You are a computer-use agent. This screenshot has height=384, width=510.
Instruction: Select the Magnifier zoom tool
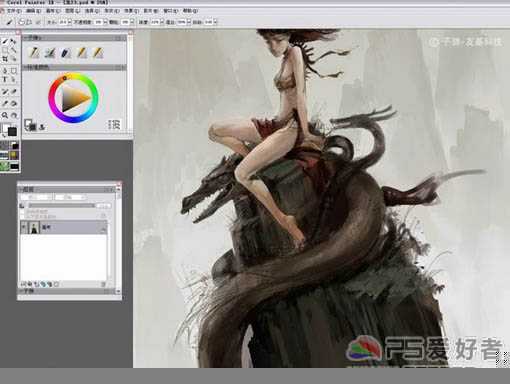coord(5,115)
